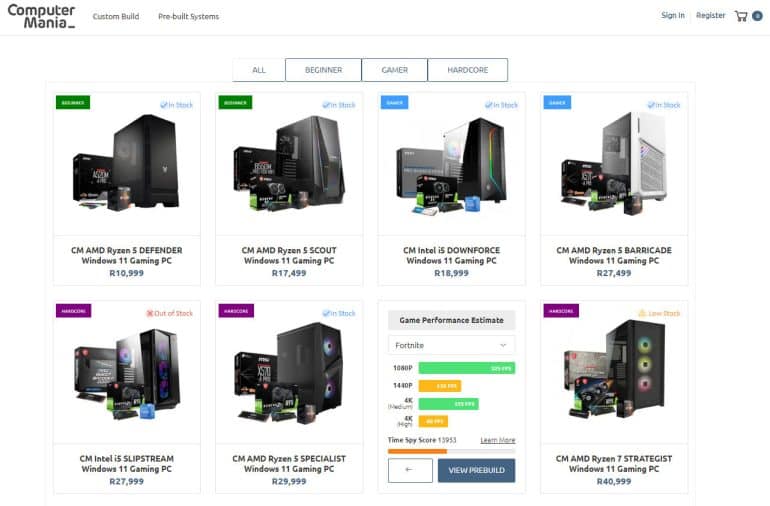Click the Register link

pyautogui.click(x=711, y=15)
